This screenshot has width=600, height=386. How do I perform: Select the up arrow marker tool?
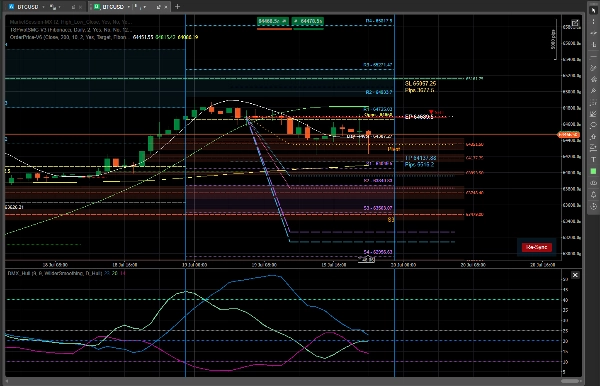(x=593, y=137)
